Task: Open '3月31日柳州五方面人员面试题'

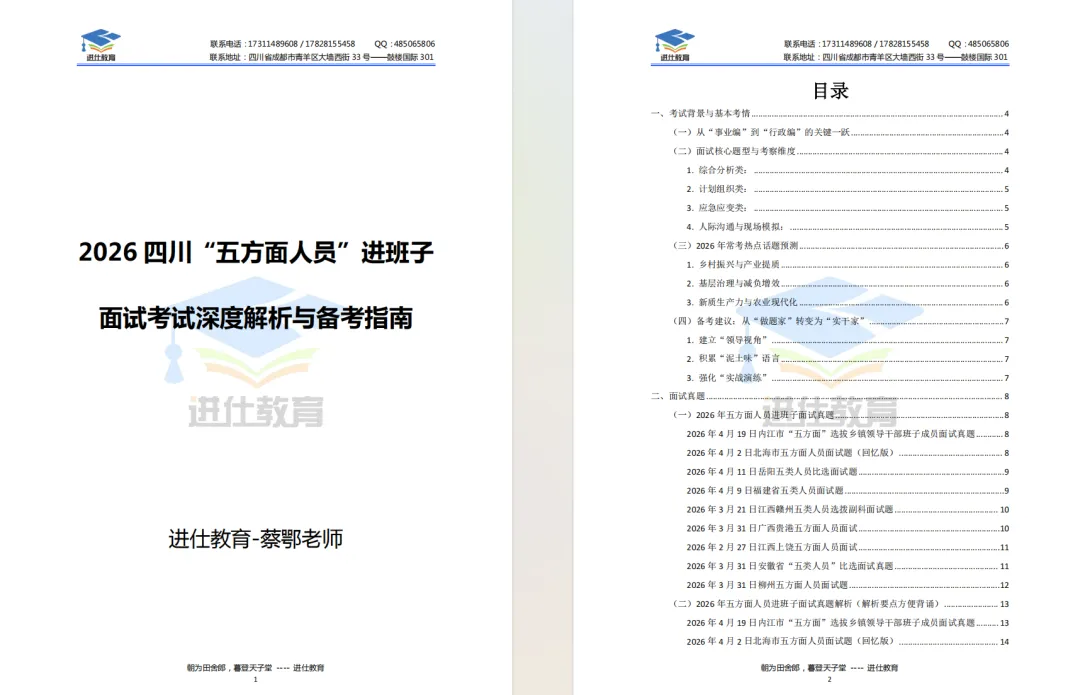Action: (847, 585)
